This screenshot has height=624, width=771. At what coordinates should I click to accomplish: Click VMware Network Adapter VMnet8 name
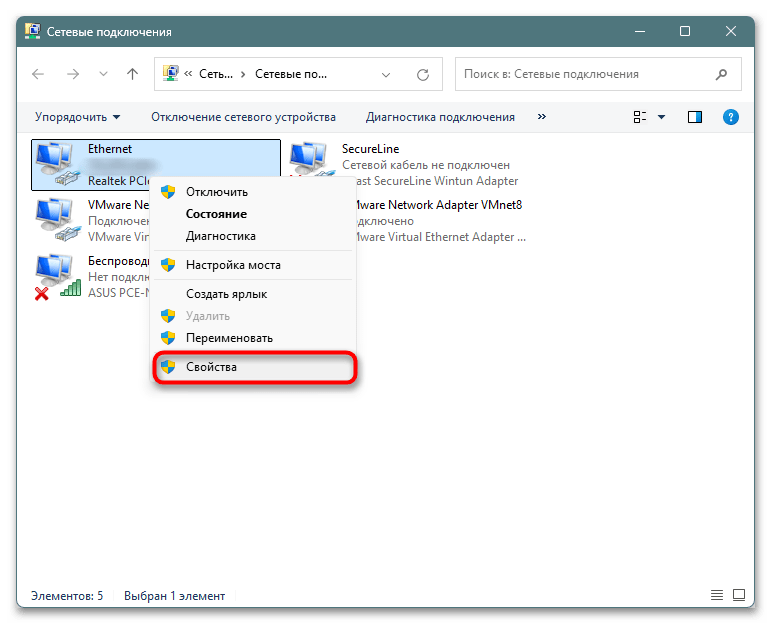tap(439, 205)
